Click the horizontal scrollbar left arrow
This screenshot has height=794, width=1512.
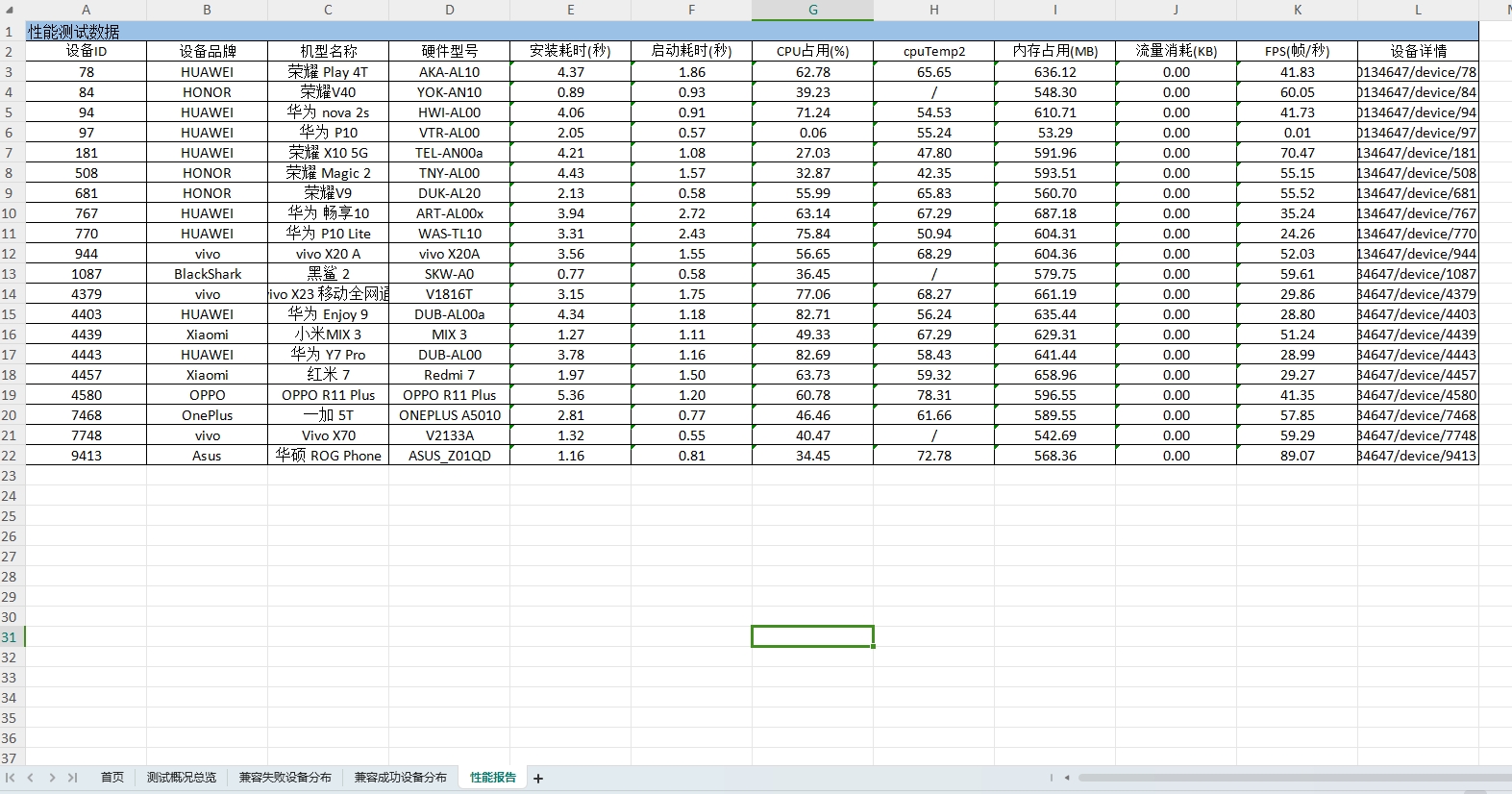pyautogui.click(x=1067, y=778)
